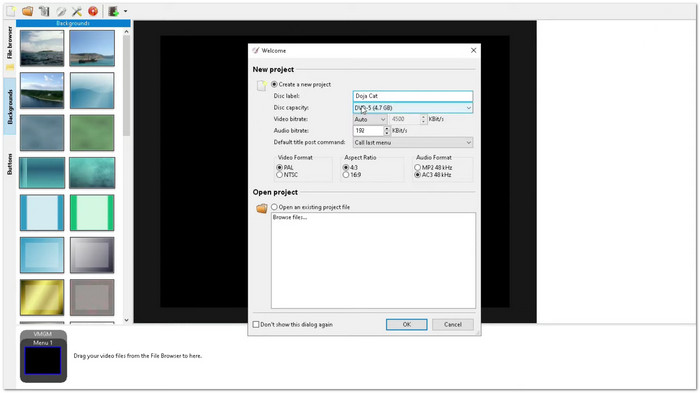Choose the 16:9 aspect ratio
Screen dimensions: 700x393
point(346,175)
